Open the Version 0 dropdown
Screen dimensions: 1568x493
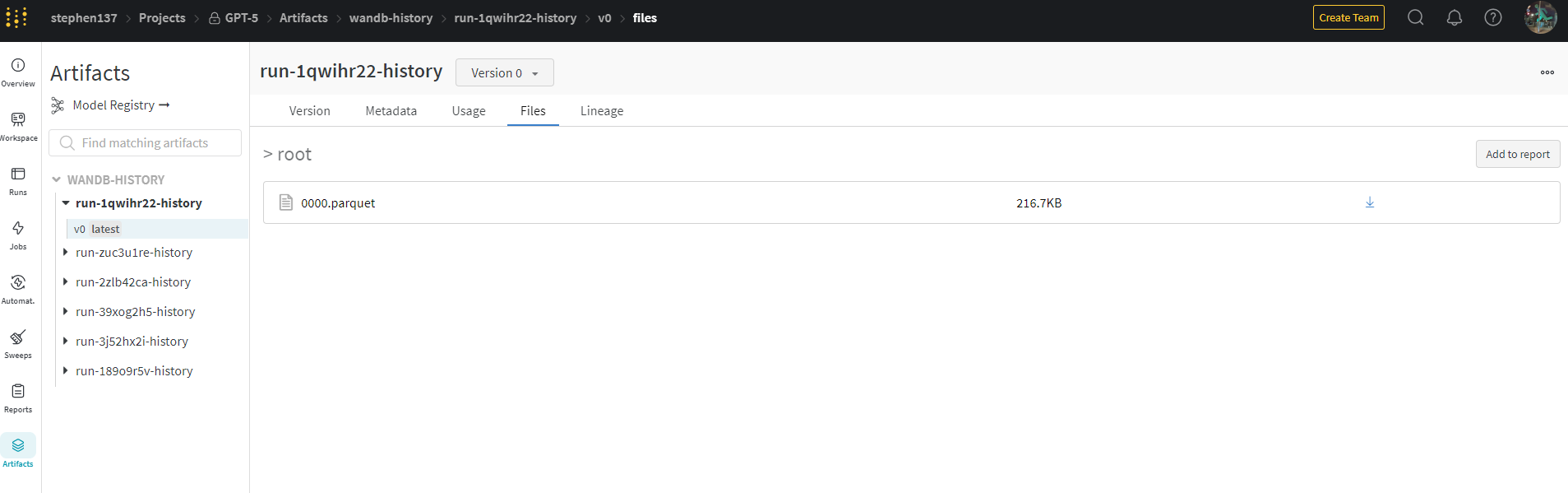[505, 72]
